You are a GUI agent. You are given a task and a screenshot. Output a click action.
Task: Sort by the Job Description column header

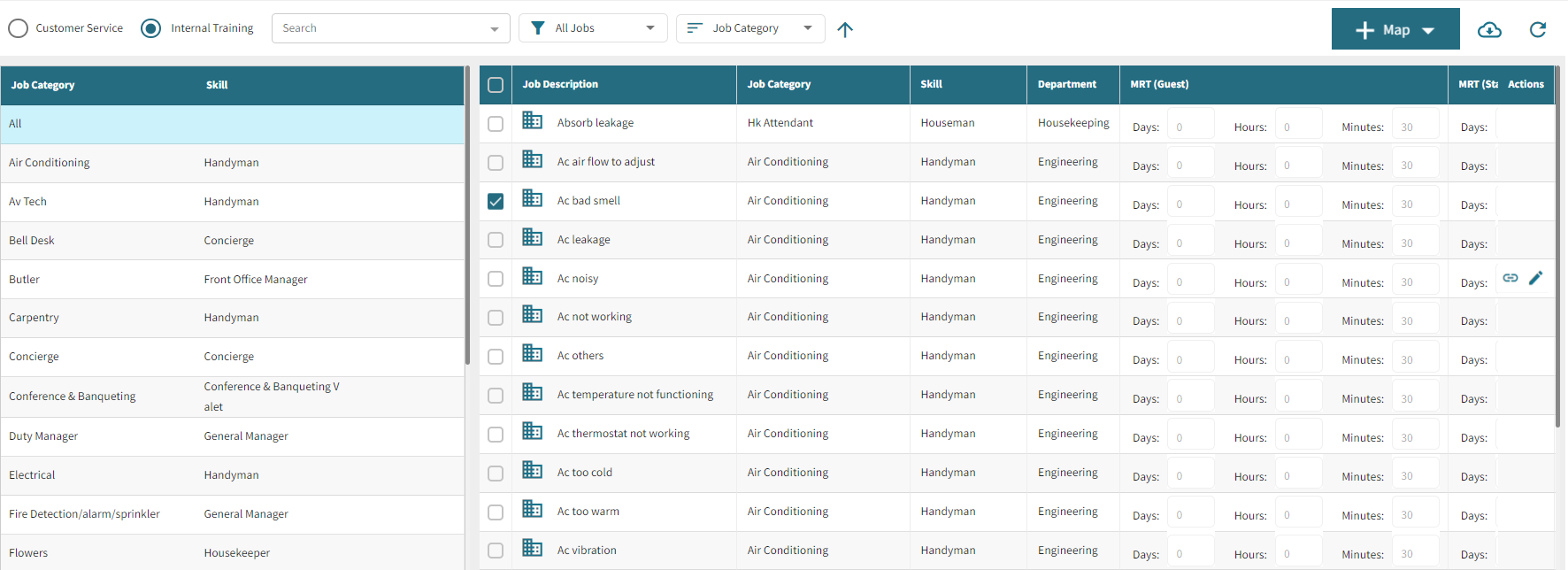pyautogui.click(x=560, y=85)
